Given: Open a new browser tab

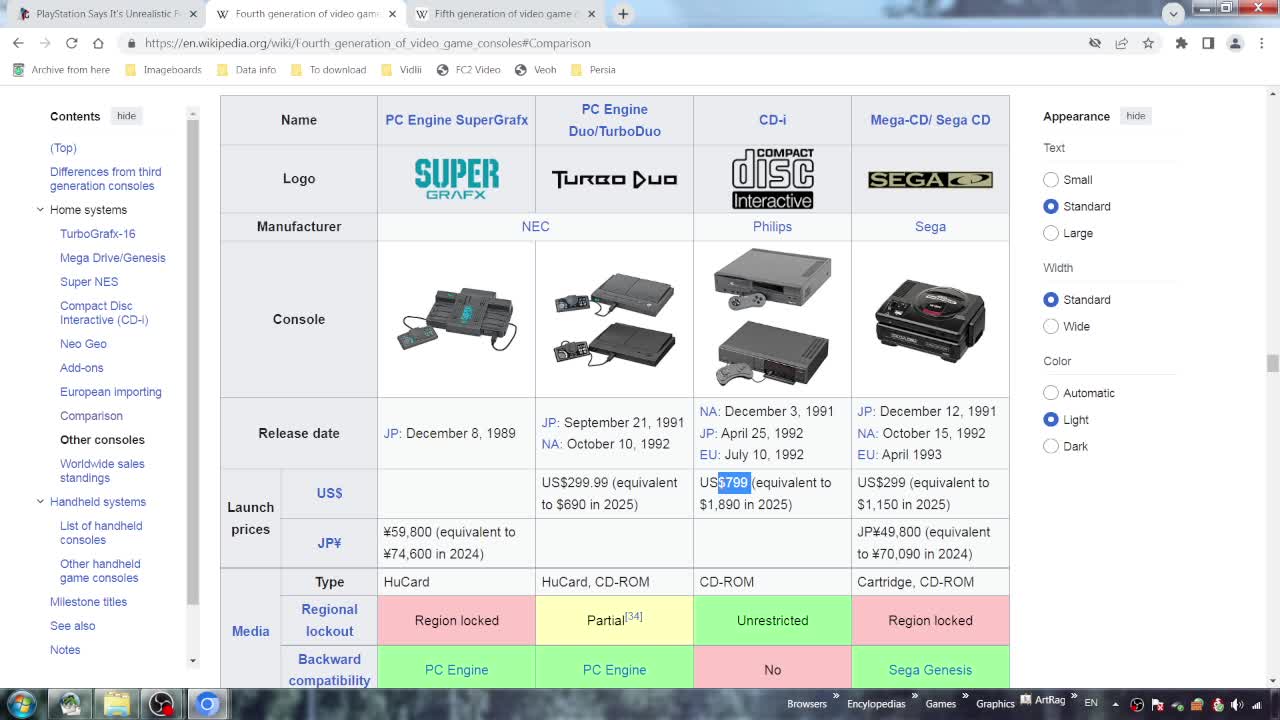Looking at the screenshot, I should pos(623,14).
